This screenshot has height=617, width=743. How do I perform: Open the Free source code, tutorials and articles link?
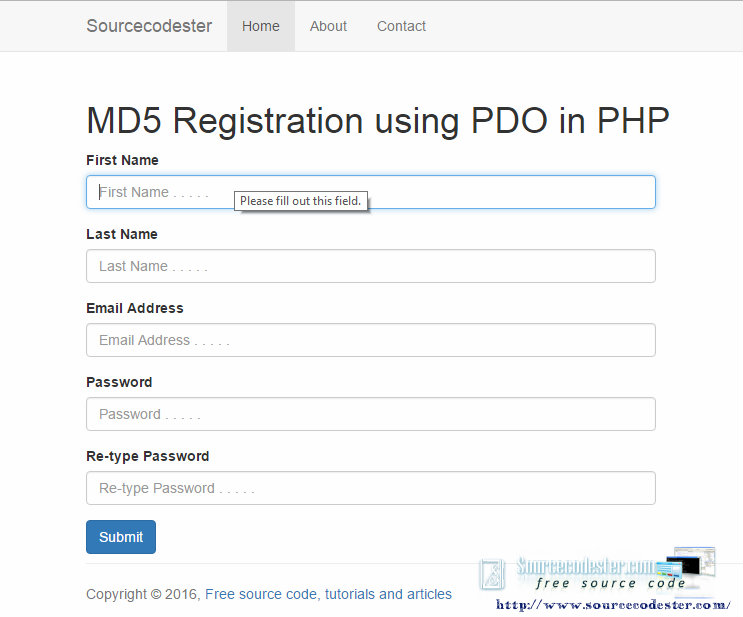(x=328, y=594)
